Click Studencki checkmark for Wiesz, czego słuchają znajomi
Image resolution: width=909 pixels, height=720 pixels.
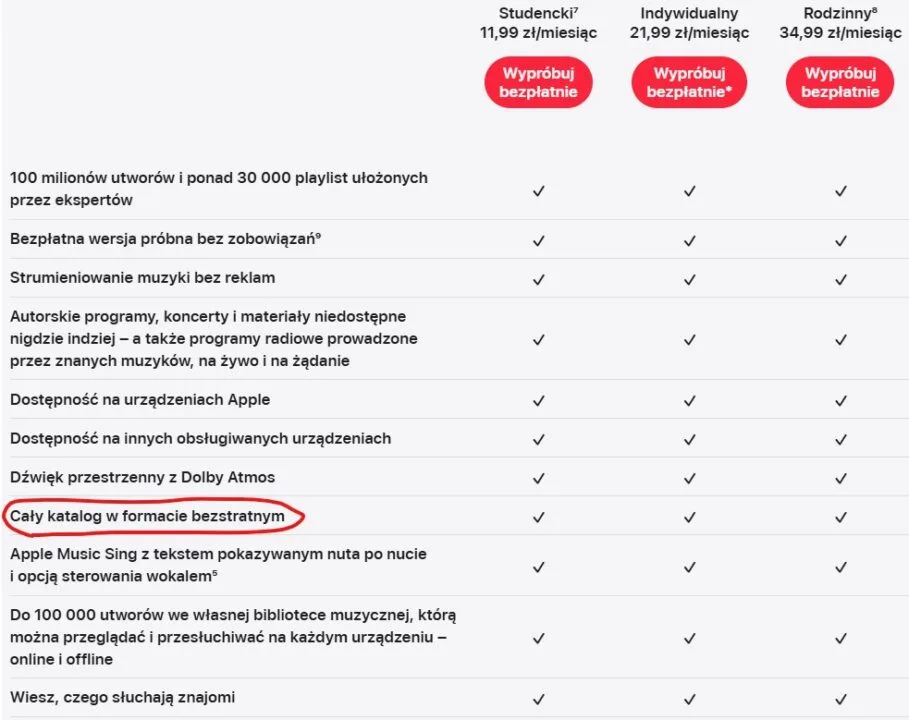(539, 698)
